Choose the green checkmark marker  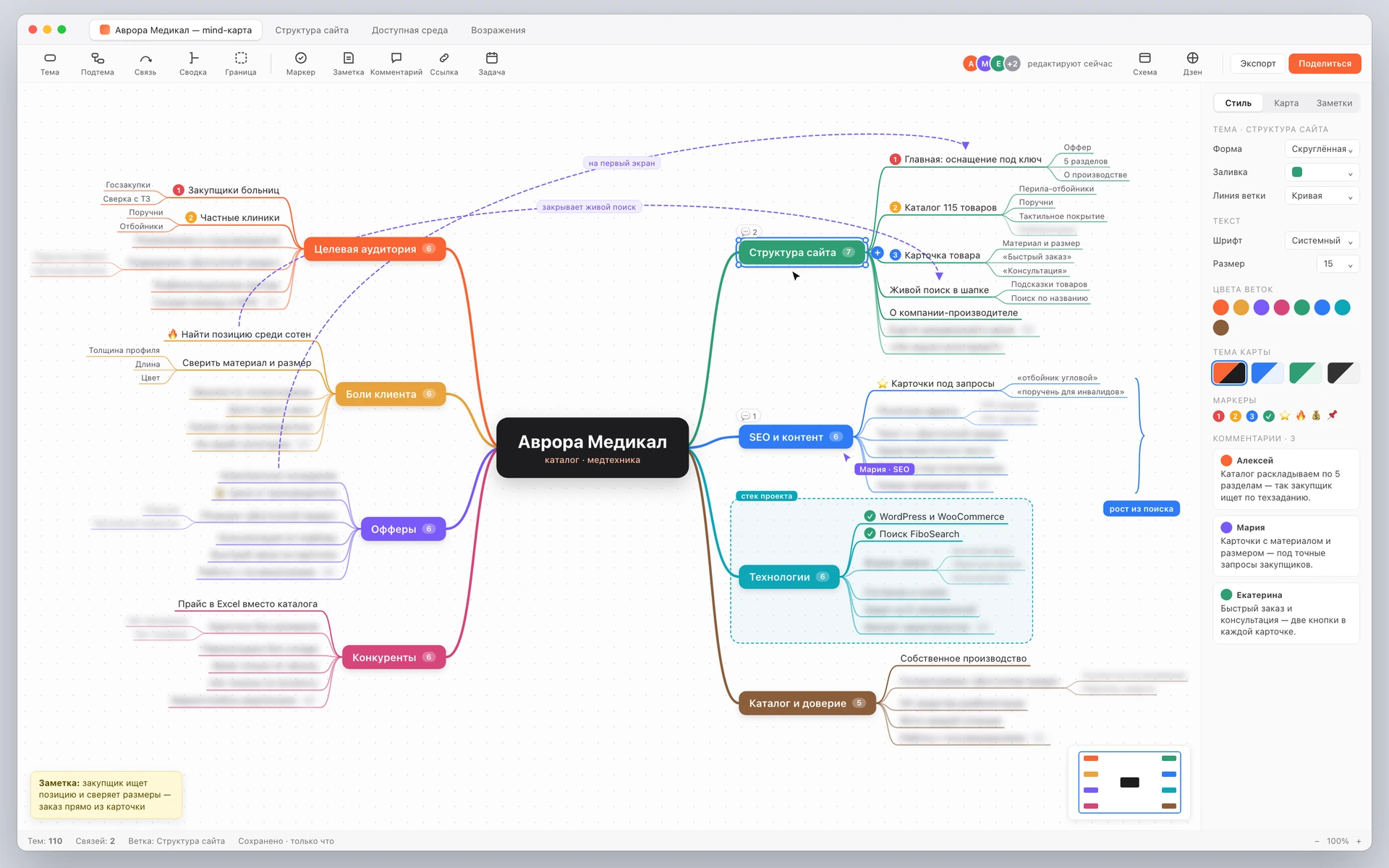(x=1269, y=416)
